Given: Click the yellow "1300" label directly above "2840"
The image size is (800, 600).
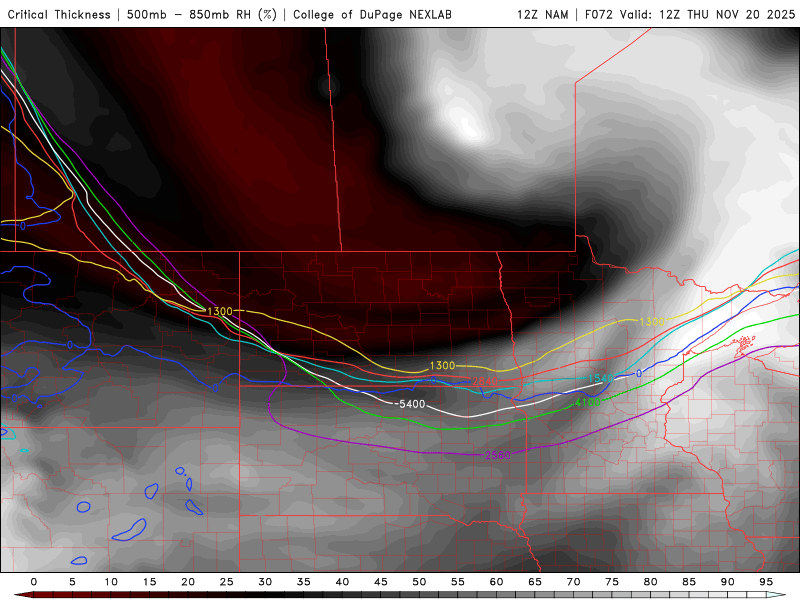Looking at the screenshot, I should pos(442,366).
